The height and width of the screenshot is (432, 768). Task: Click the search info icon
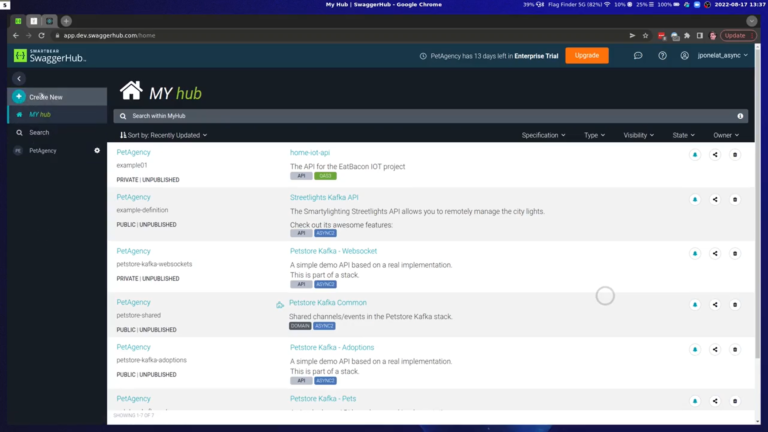click(x=740, y=116)
